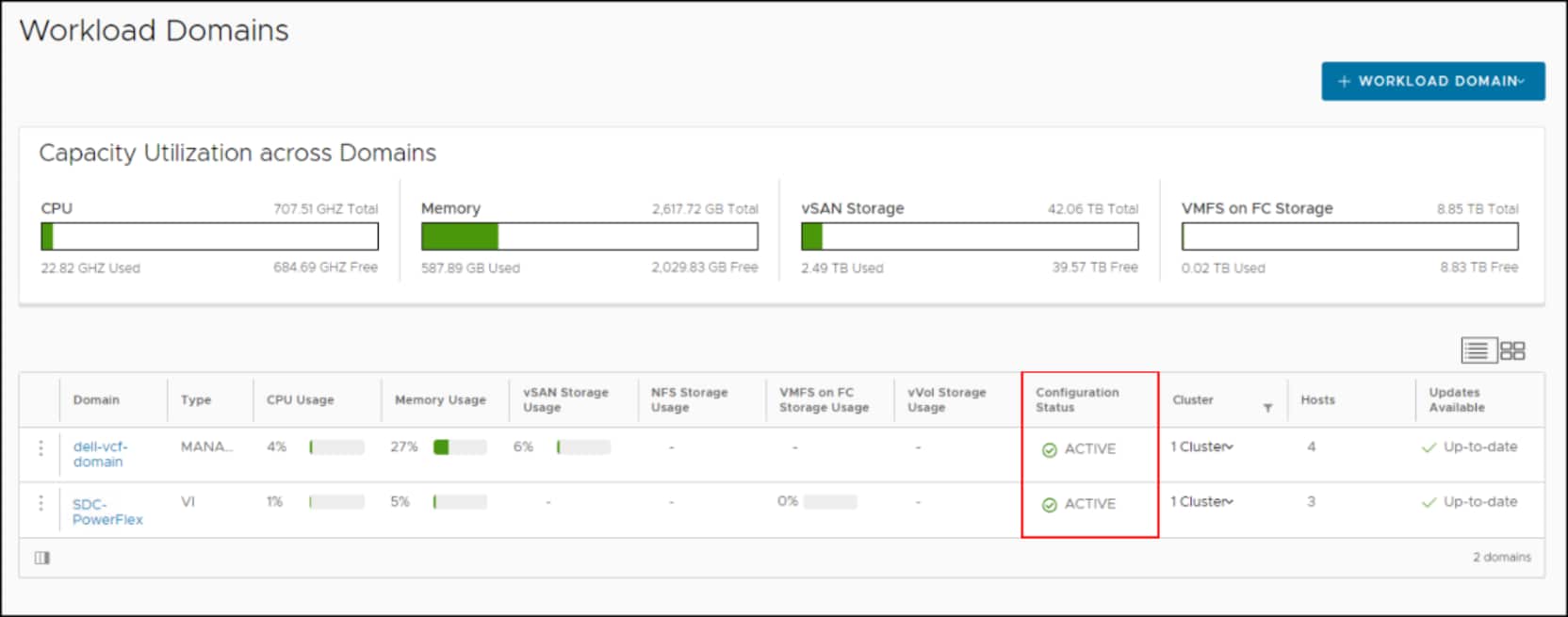Click the VMFS on FC Storage capacity bar
Screen dimensions: 1568x617
coord(1350,236)
